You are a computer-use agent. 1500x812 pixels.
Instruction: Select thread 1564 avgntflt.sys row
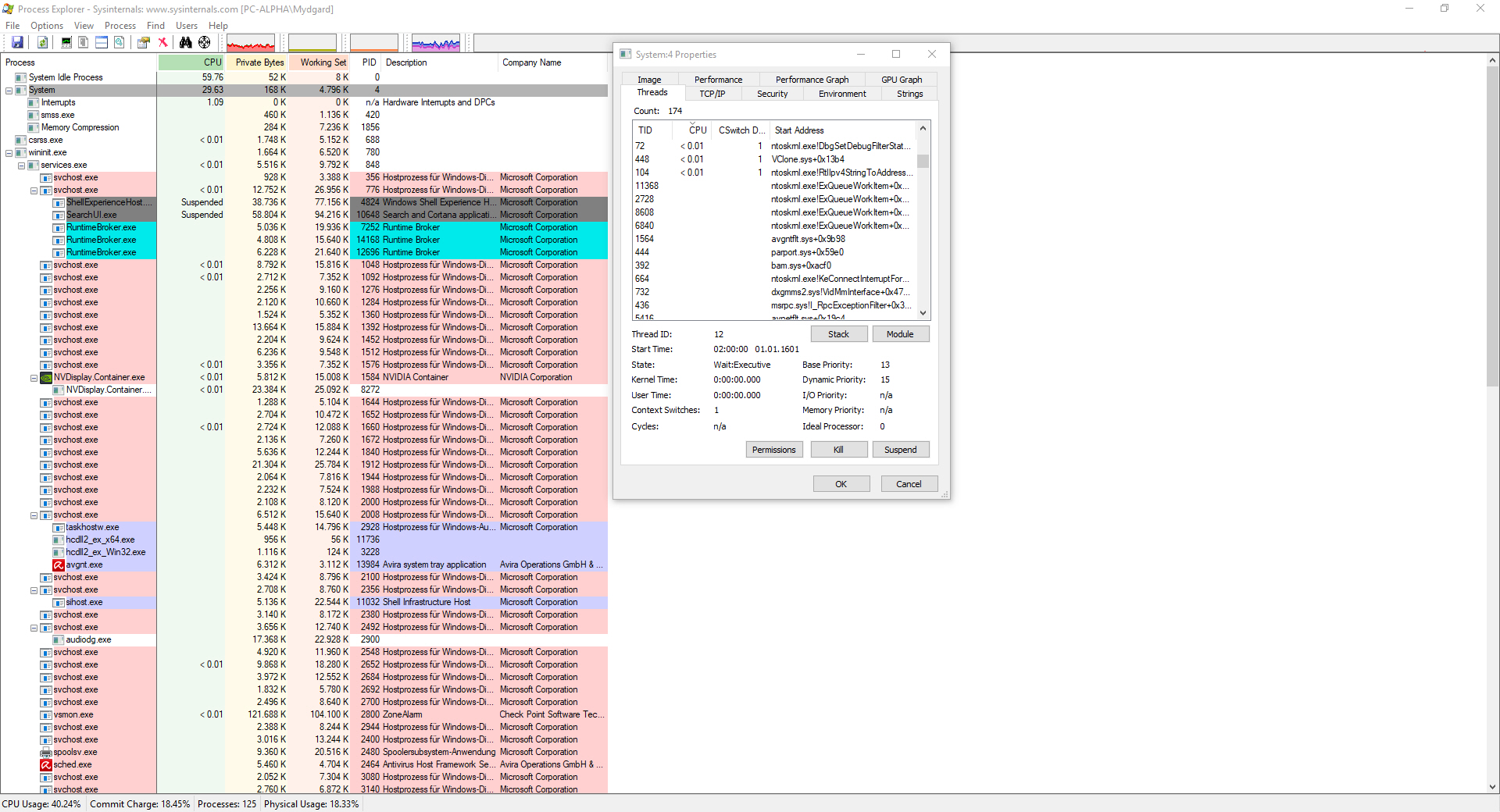[x=774, y=239]
